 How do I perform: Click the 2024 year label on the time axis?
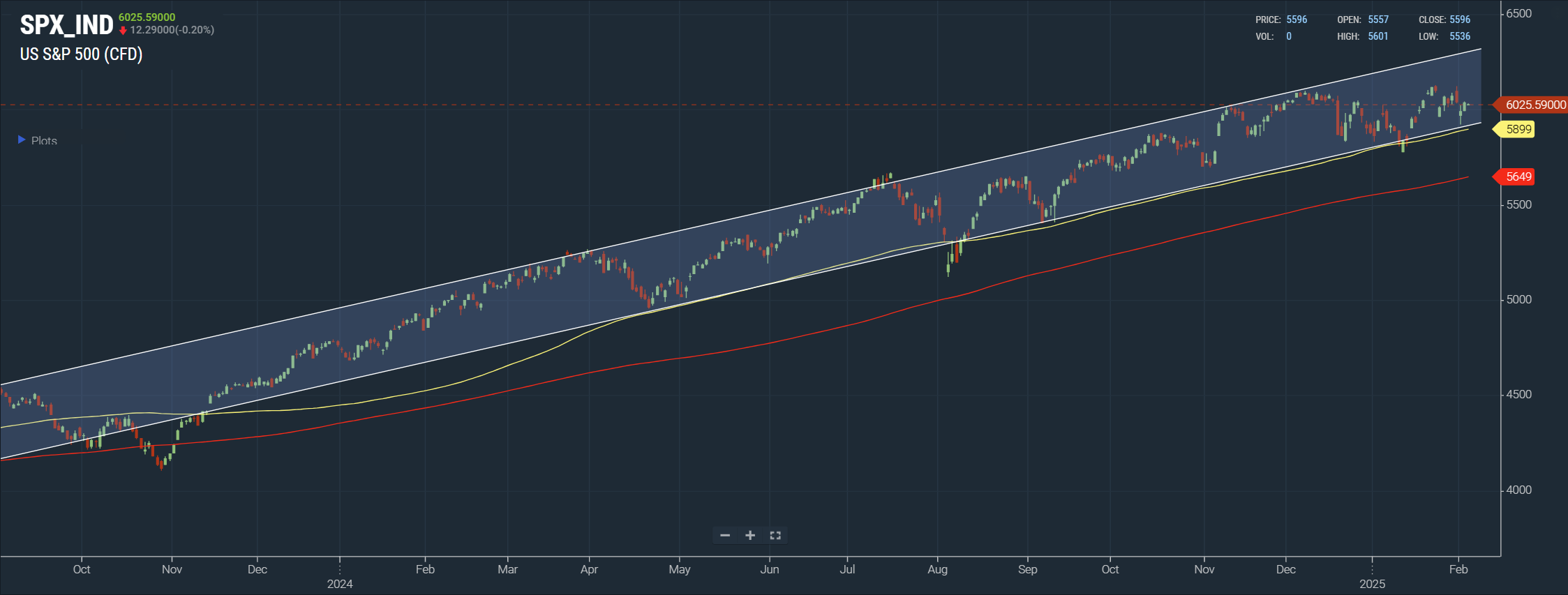340,584
